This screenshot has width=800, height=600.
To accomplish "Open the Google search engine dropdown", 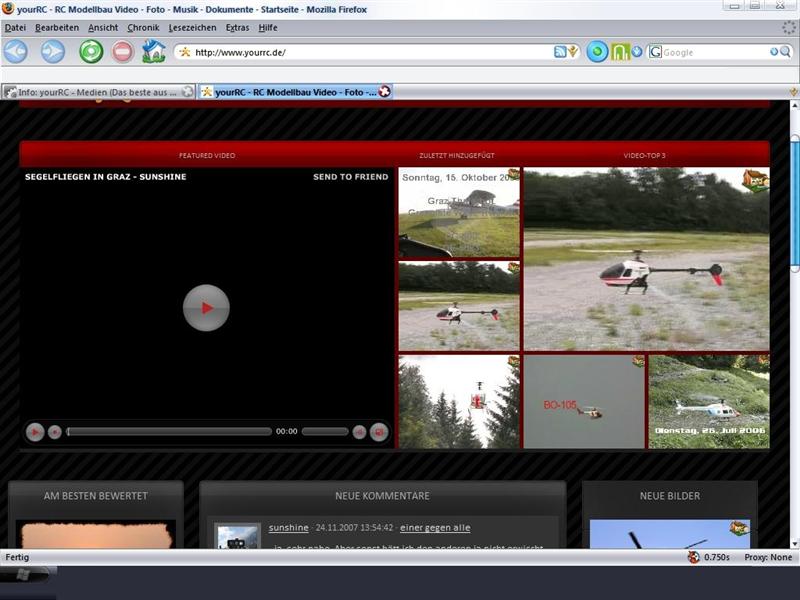I will click(x=656, y=52).
